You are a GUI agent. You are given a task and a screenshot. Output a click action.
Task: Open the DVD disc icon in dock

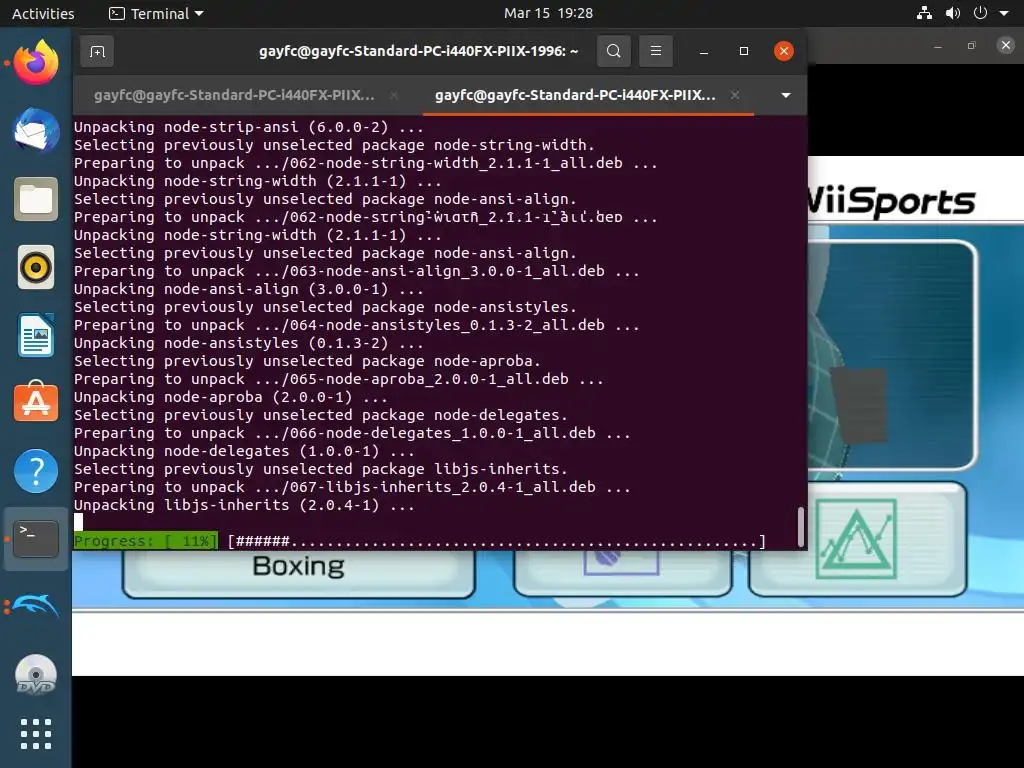[36, 675]
